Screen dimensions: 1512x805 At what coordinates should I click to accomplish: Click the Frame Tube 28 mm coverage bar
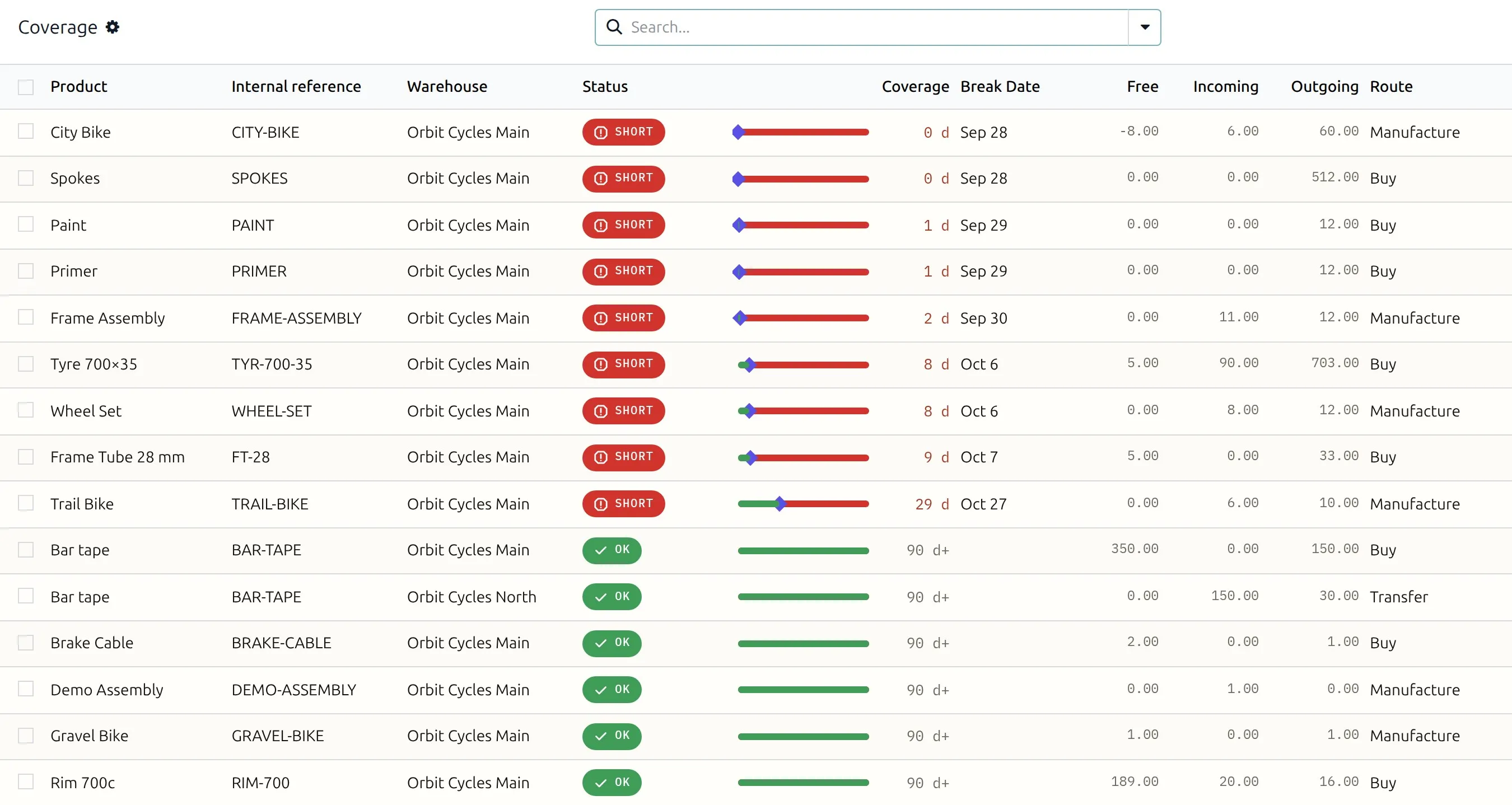tap(803, 458)
